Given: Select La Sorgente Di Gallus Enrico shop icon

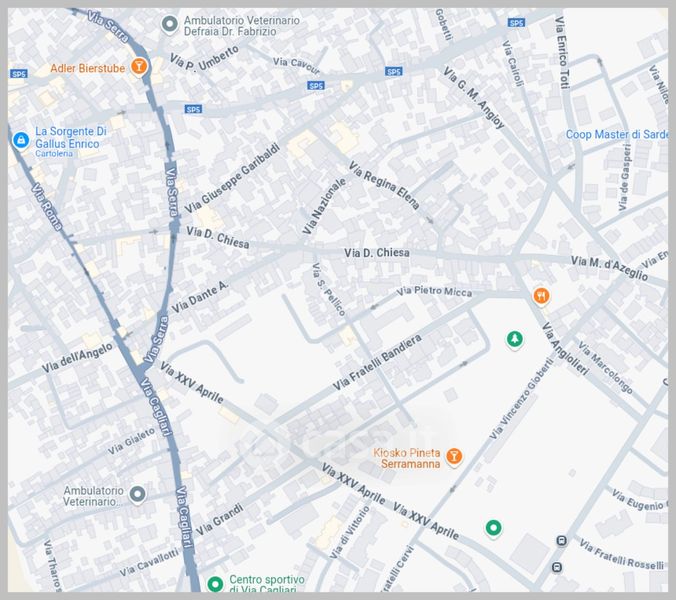Looking at the screenshot, I should point(19,140).
